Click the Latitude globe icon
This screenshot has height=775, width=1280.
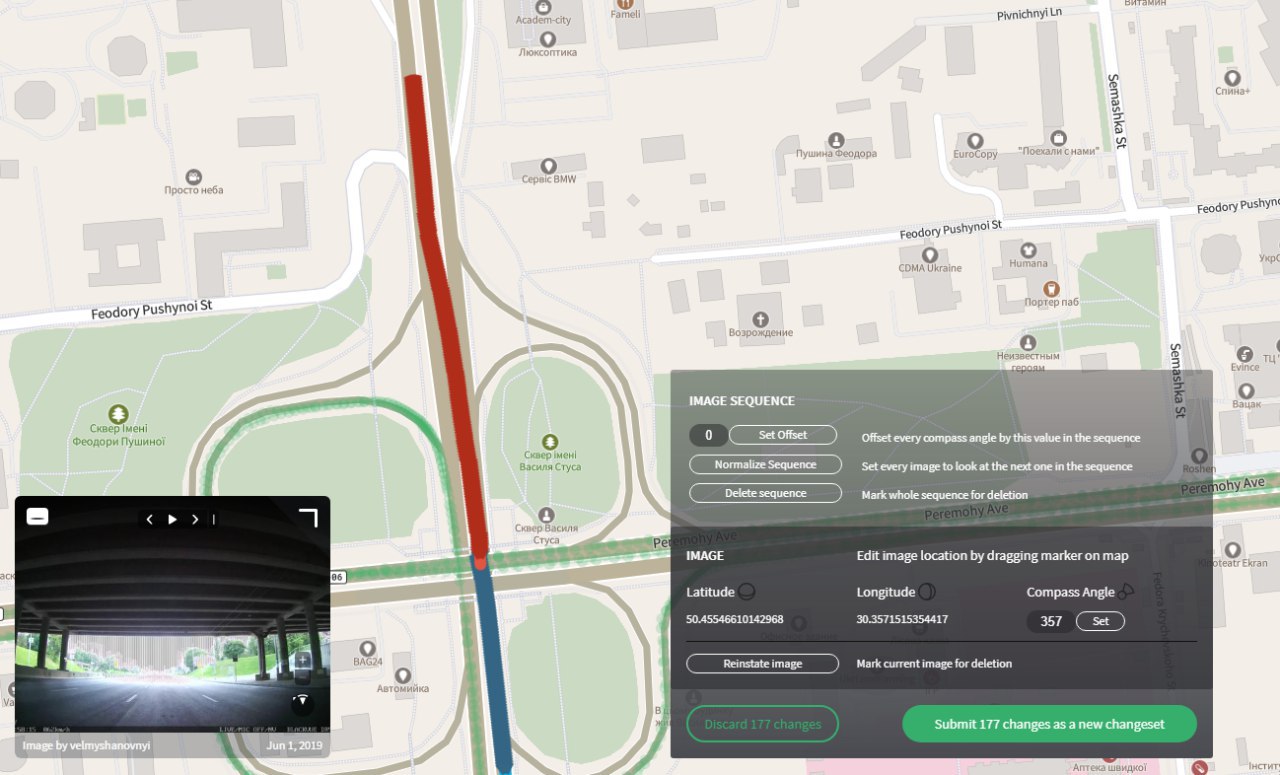point(746,591)
